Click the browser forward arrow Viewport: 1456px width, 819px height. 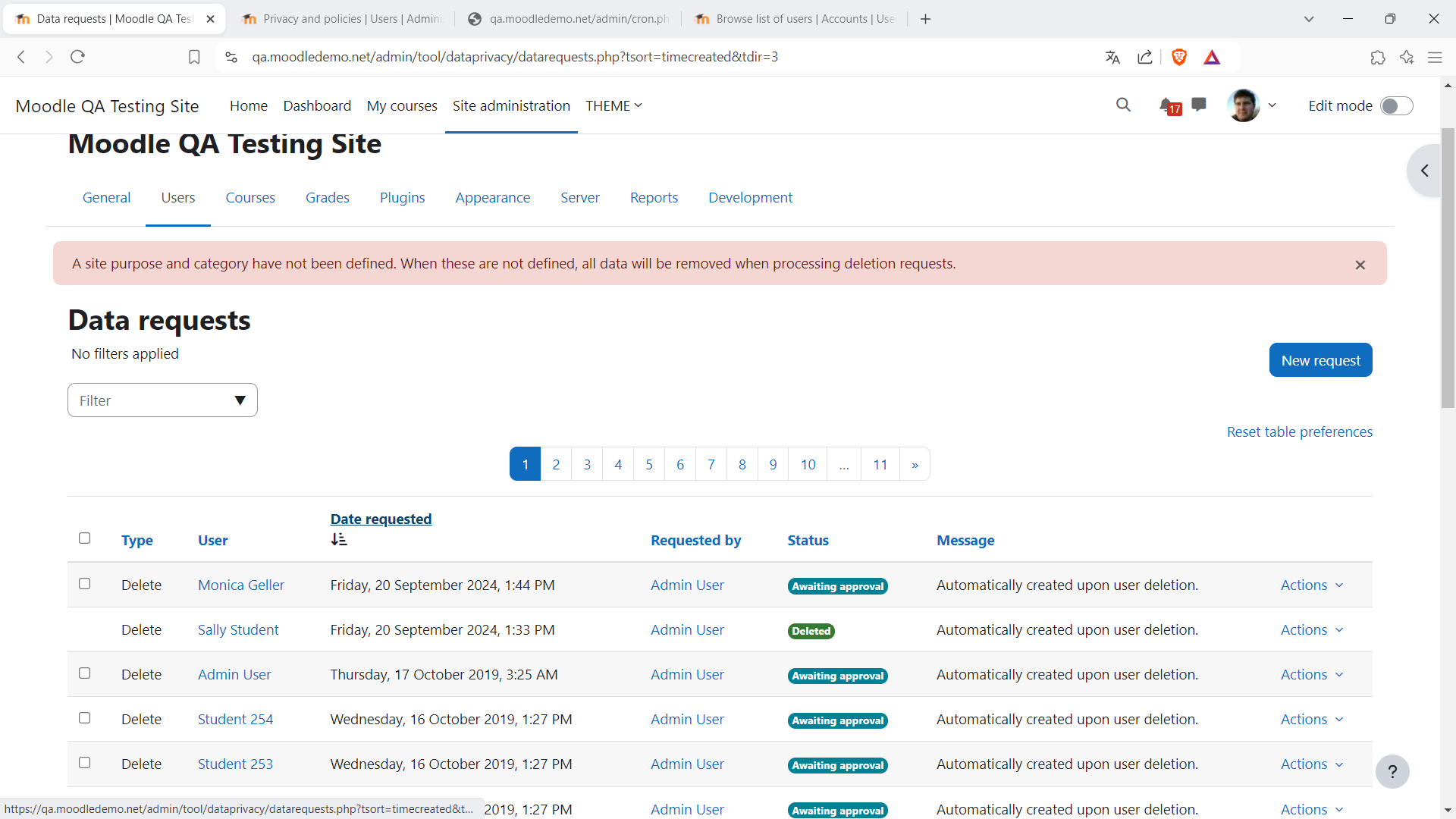coord(49,57)
